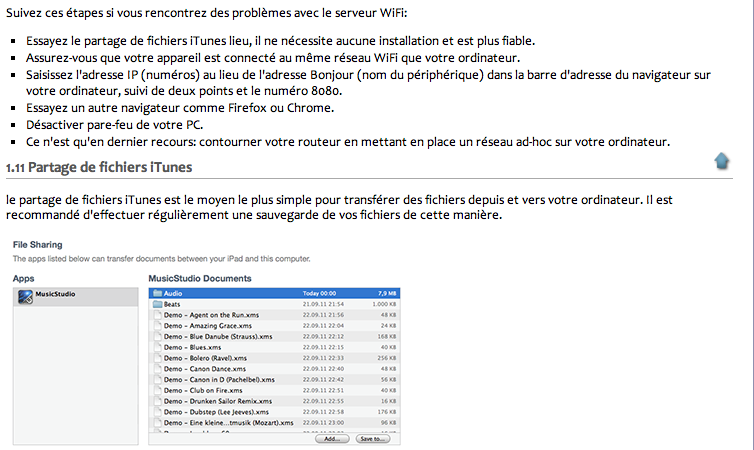Viewport: 754px width, 450px height.
Task: Click the 7,9 MB size of Audio
Action: (387, 293)
